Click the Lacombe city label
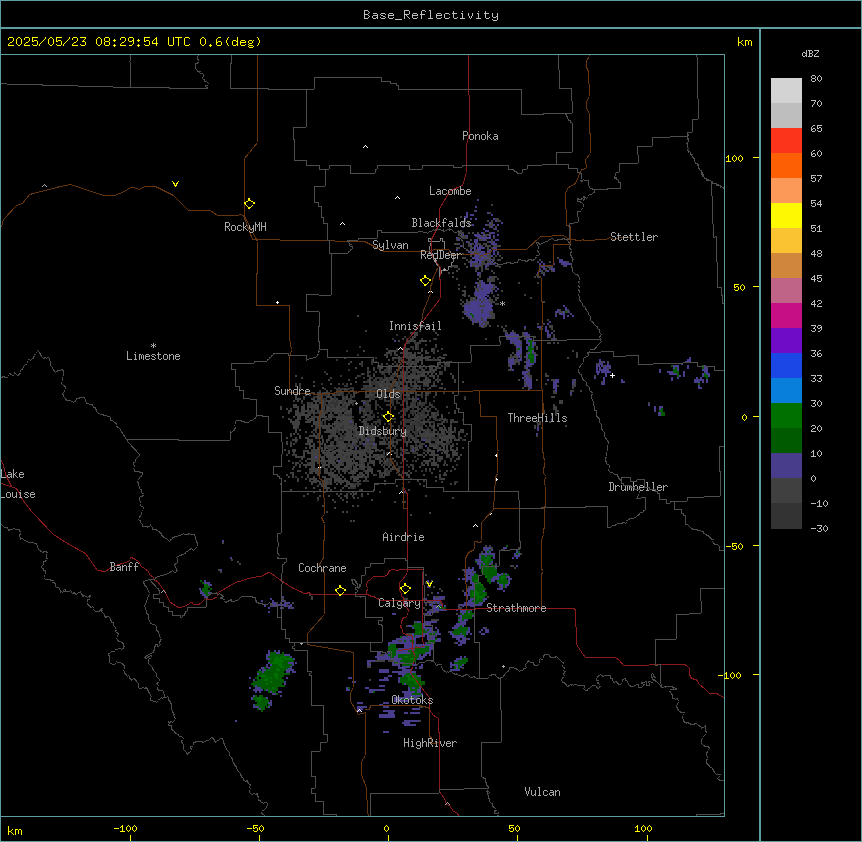The width and height of the screenshot is (862, 842). tap(450, 191)
